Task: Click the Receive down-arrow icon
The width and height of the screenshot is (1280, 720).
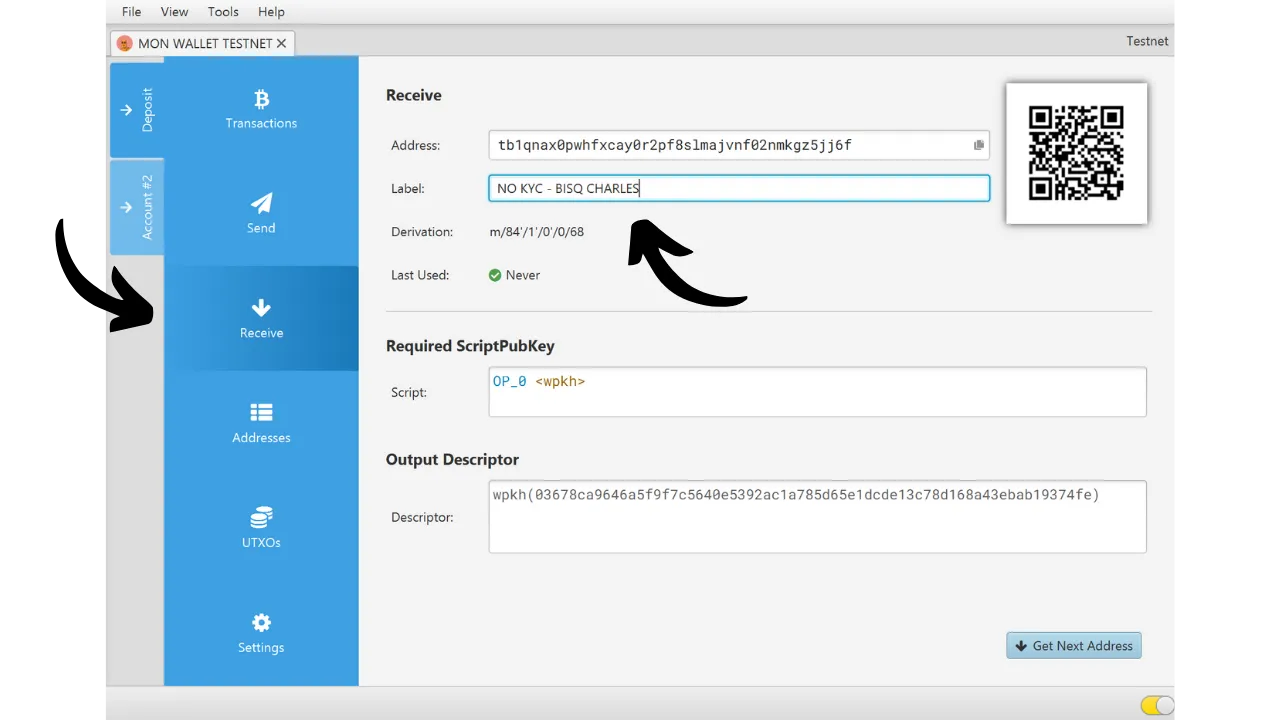Action: (261, 308)
